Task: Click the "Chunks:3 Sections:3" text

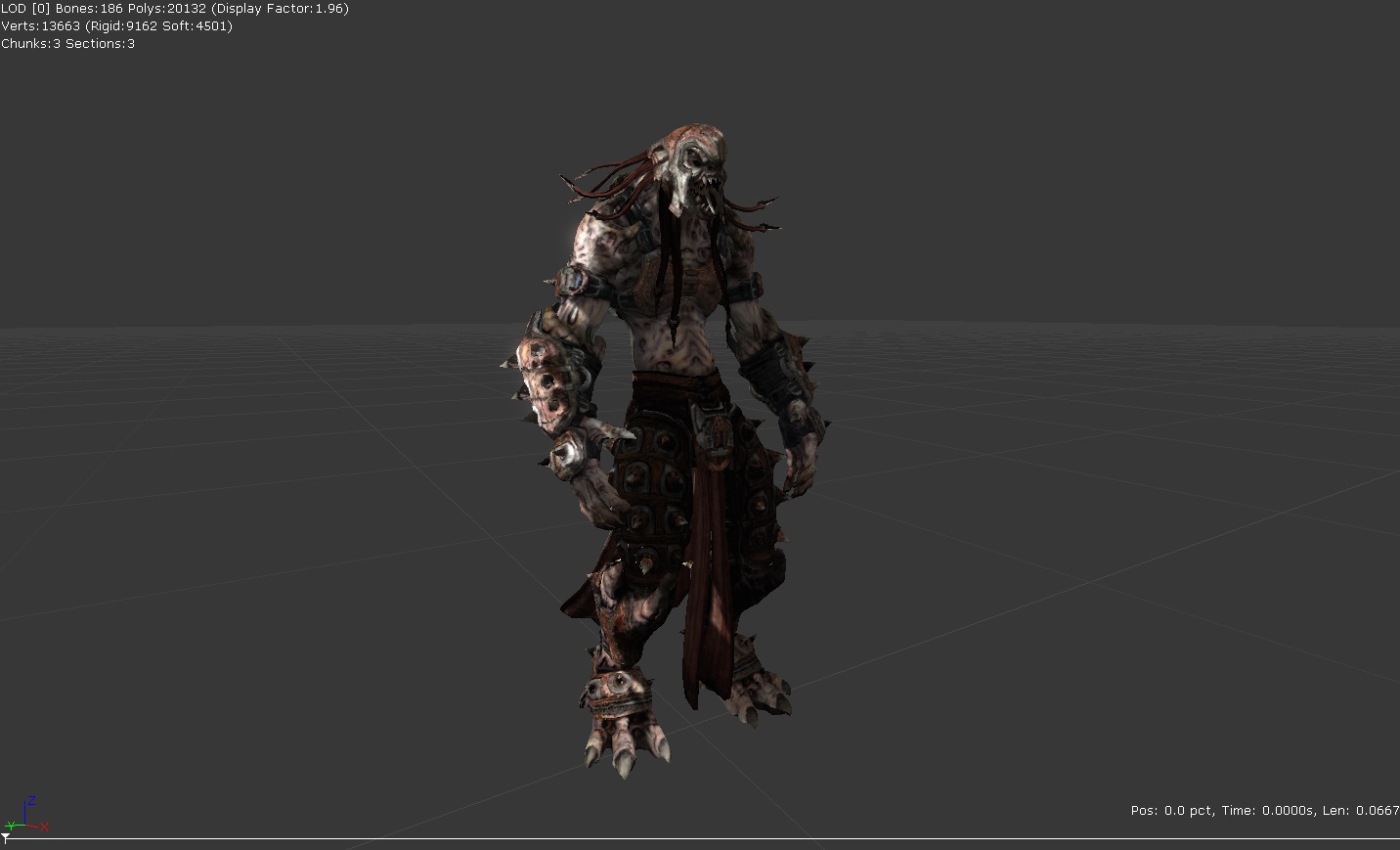Action: (68, 44)
